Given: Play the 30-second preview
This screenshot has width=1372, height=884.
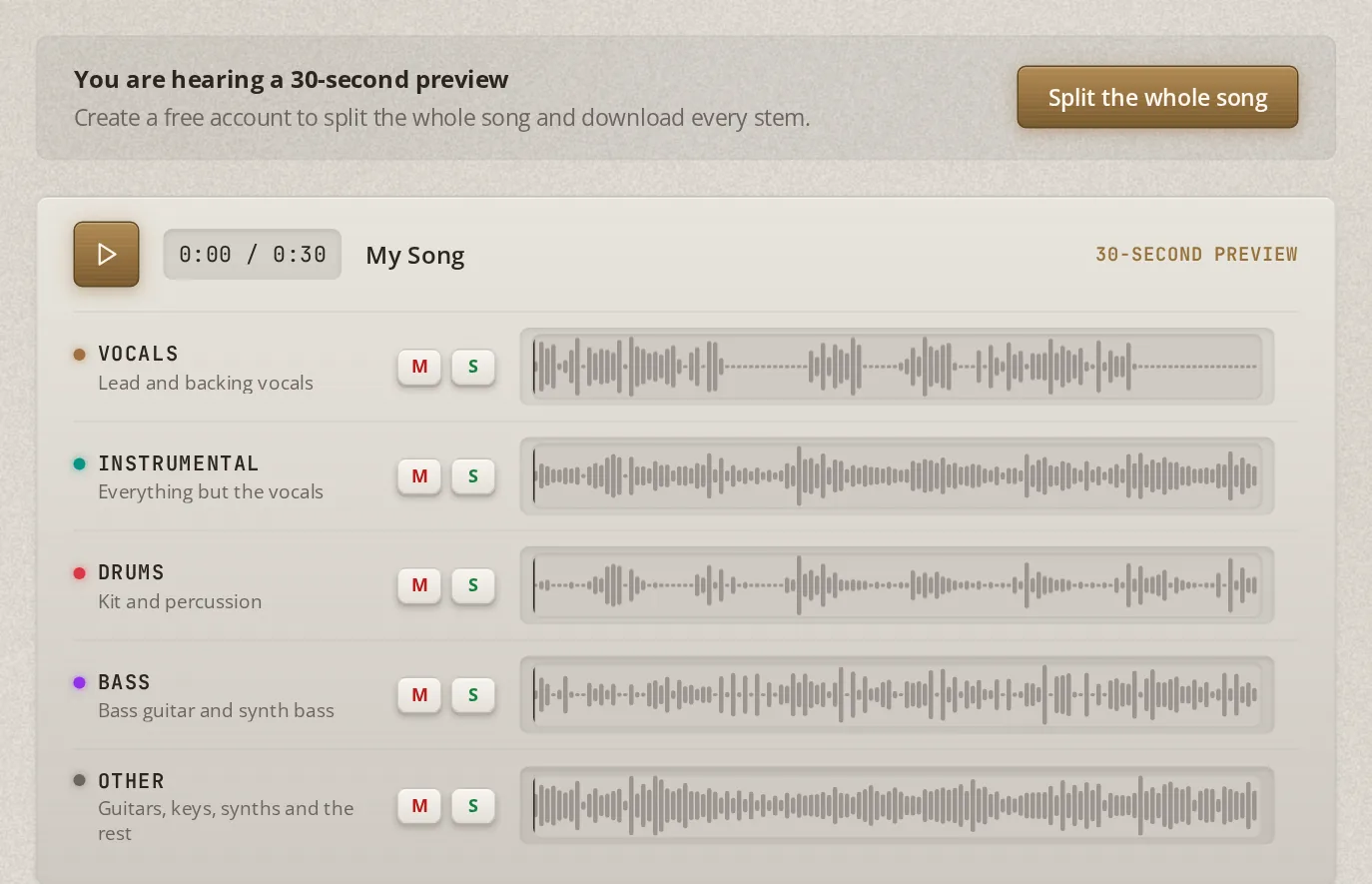Looking at the screenshot, I should coord(106,254).
